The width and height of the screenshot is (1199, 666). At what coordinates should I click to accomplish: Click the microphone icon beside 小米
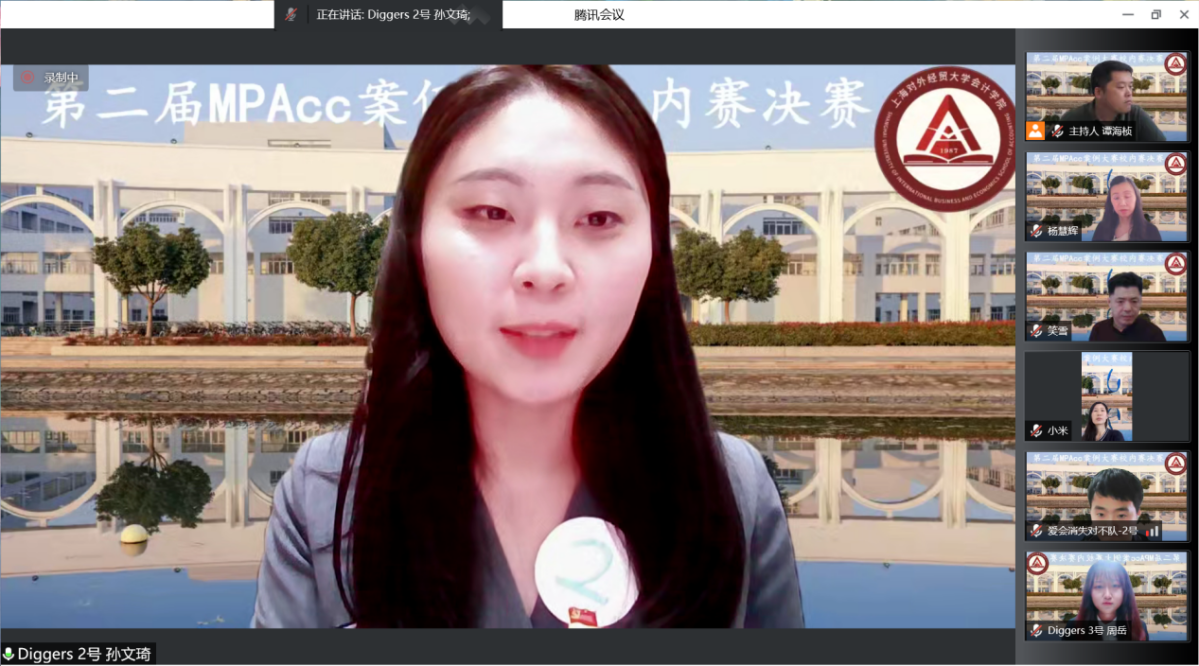1037,431
